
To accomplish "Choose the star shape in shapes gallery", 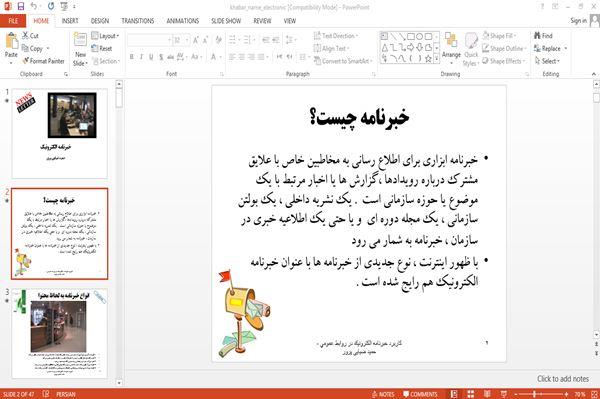I will click(428, 59).
